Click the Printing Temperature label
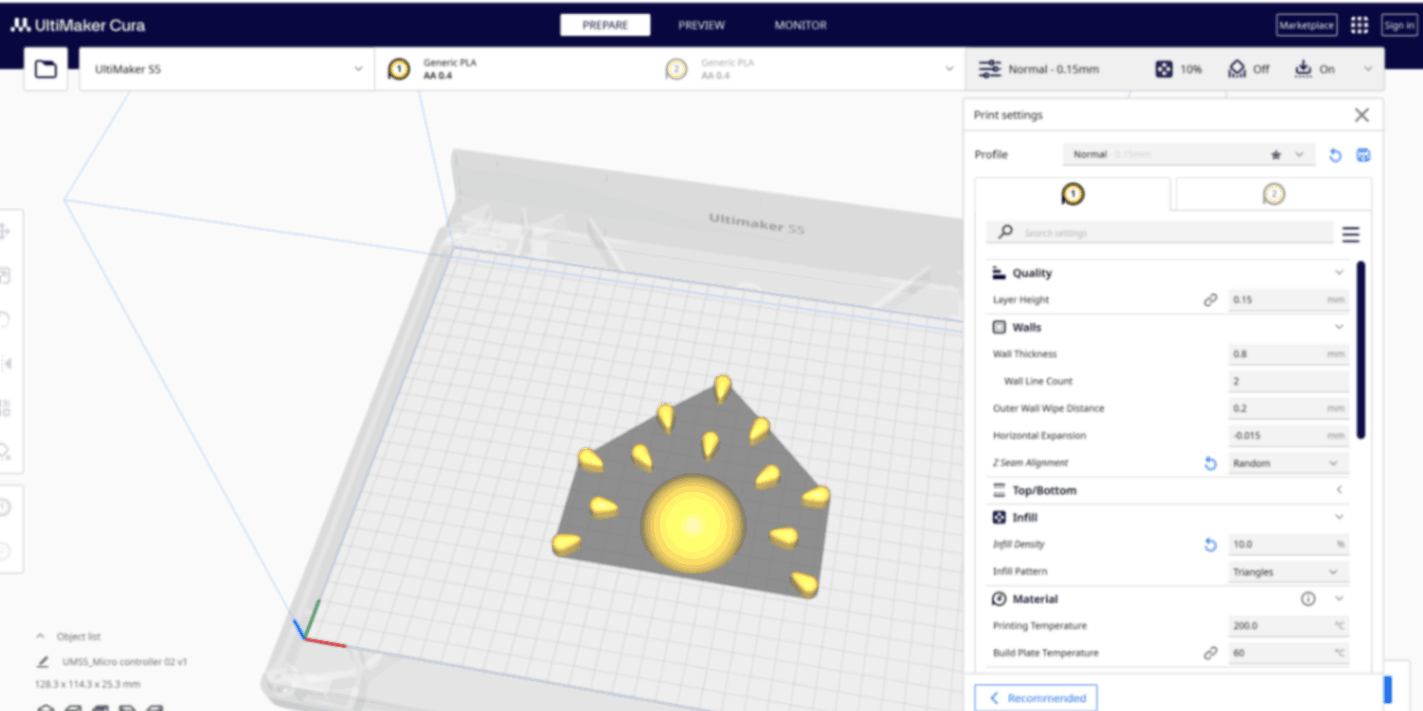The width and height of the screenshot is (1423, 711). click(x=1039, y=626)
